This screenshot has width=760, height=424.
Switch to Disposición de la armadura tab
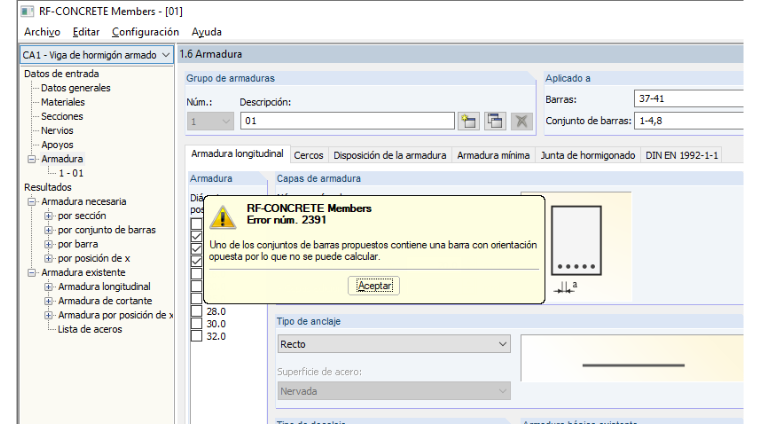(x=390, y=155)
